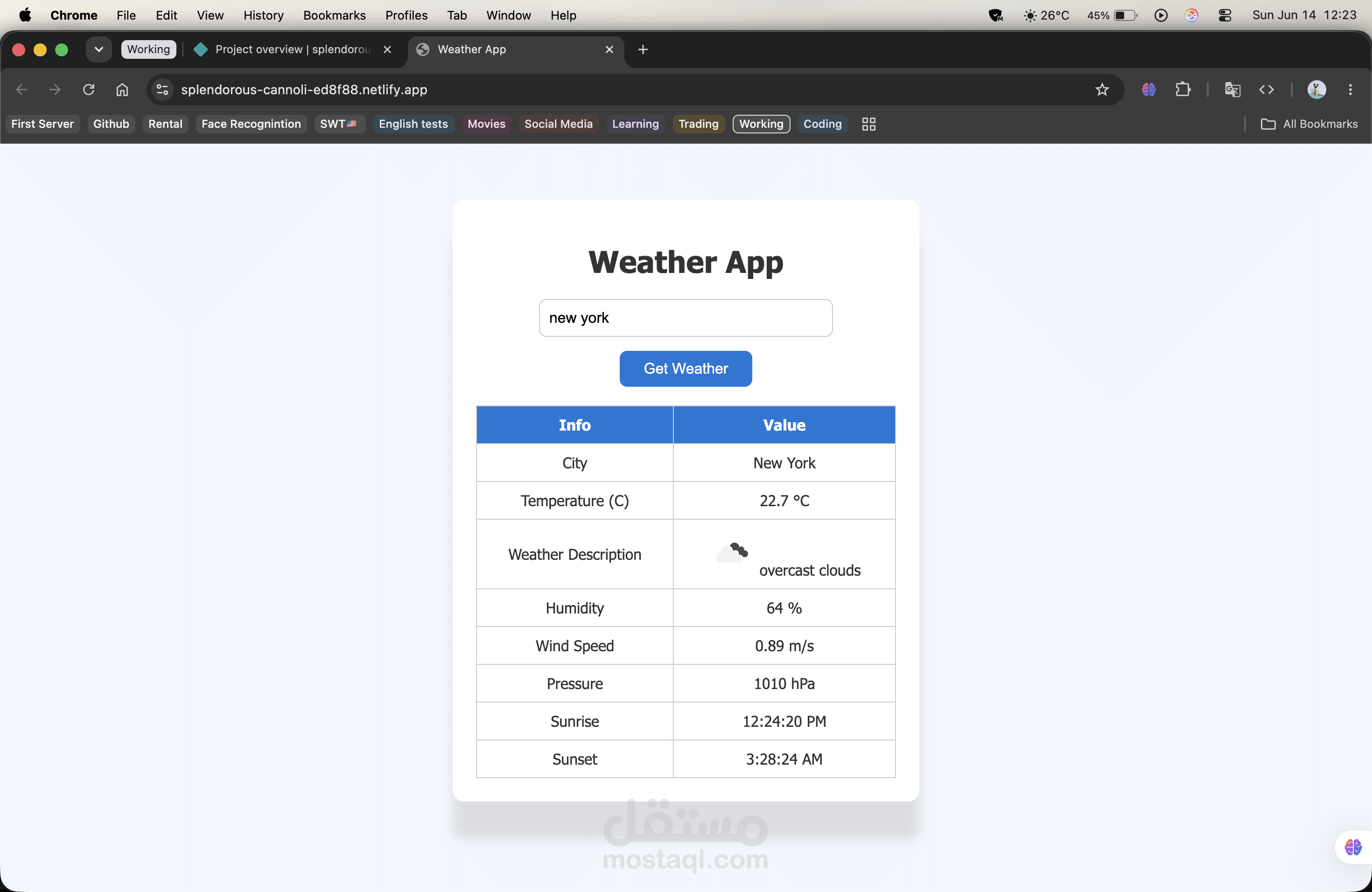Open the Help menu

click(563, 15)
